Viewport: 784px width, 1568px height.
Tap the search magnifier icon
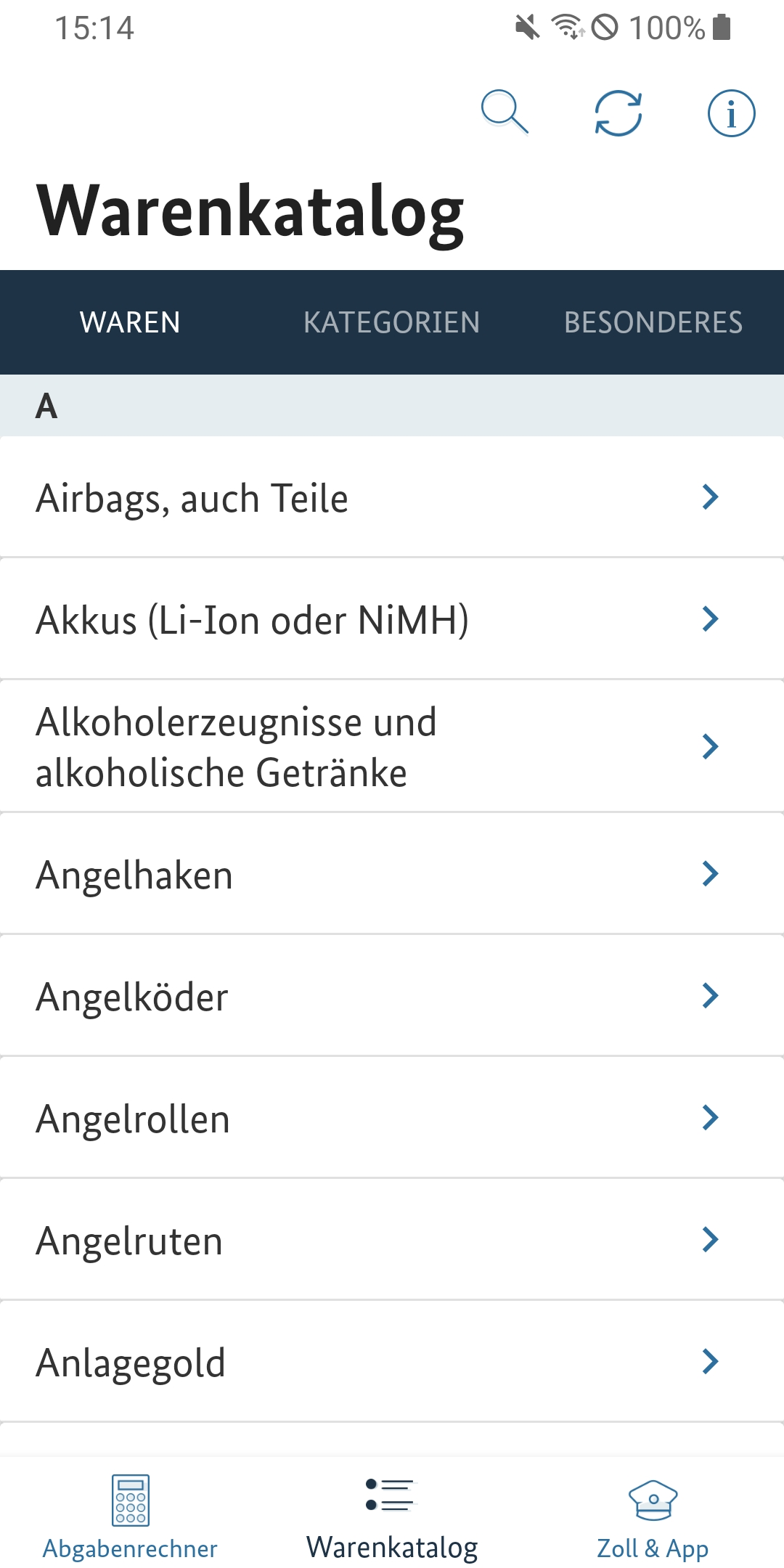(505, 113)
